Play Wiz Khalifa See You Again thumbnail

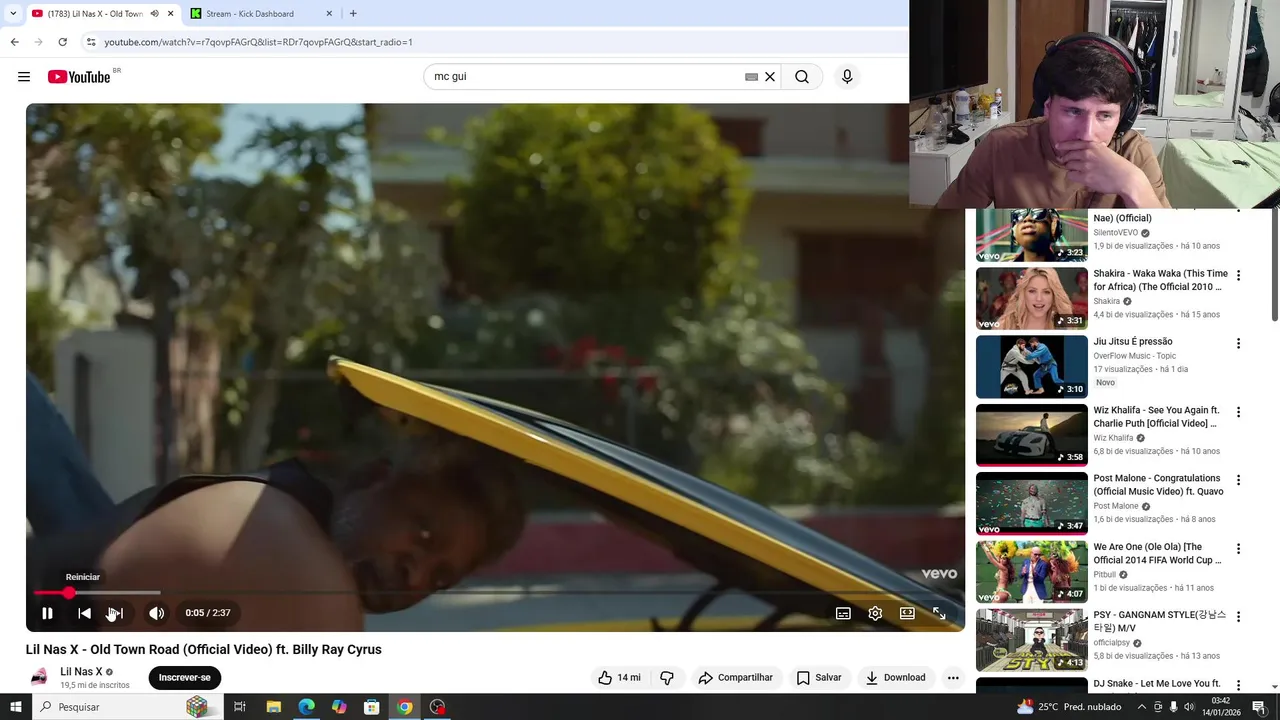pyautogui.click(x=1031, y=435)
